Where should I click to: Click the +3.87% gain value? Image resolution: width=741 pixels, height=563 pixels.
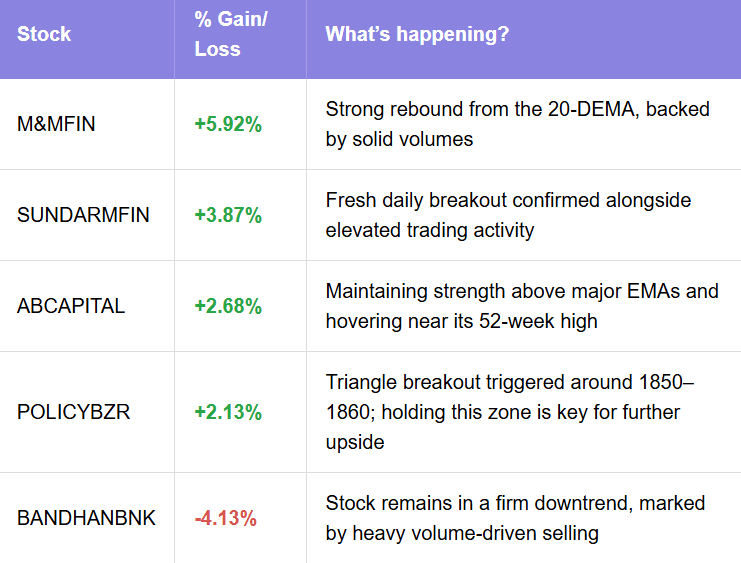click(x=228, y=215)
